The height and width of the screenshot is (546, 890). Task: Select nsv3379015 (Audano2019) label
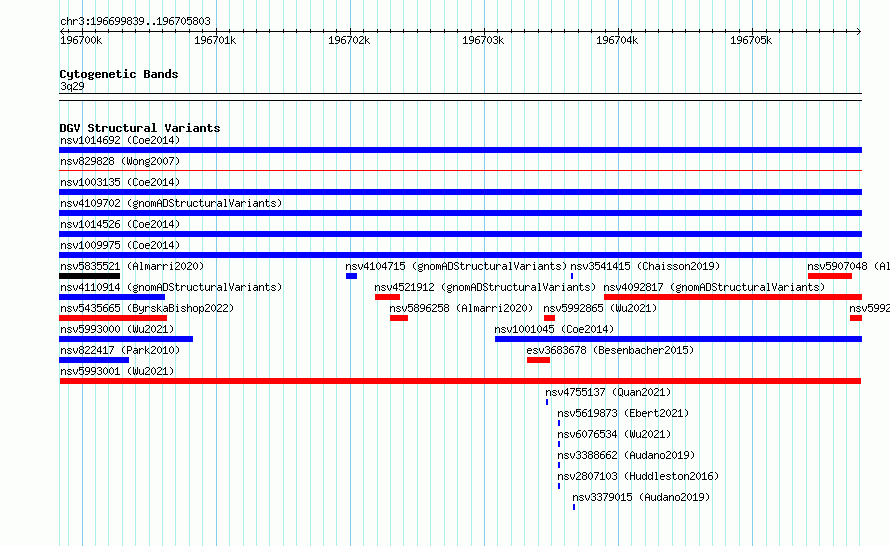tap(641, 497)
